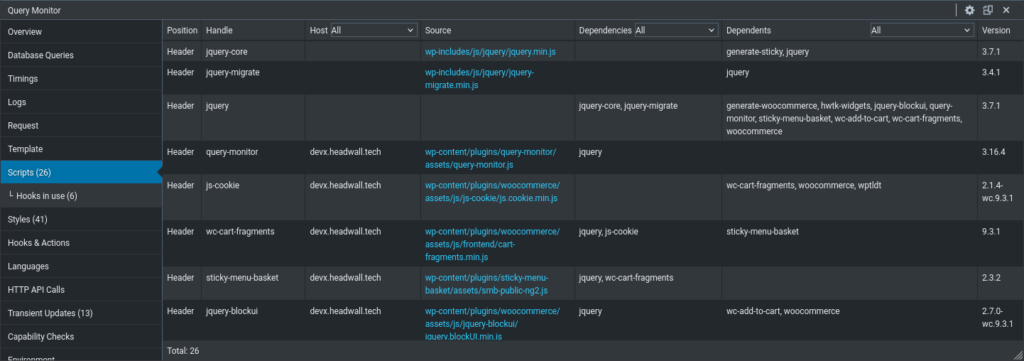
Task: Open the Styles (41) panel
Action: coord(81,219)
